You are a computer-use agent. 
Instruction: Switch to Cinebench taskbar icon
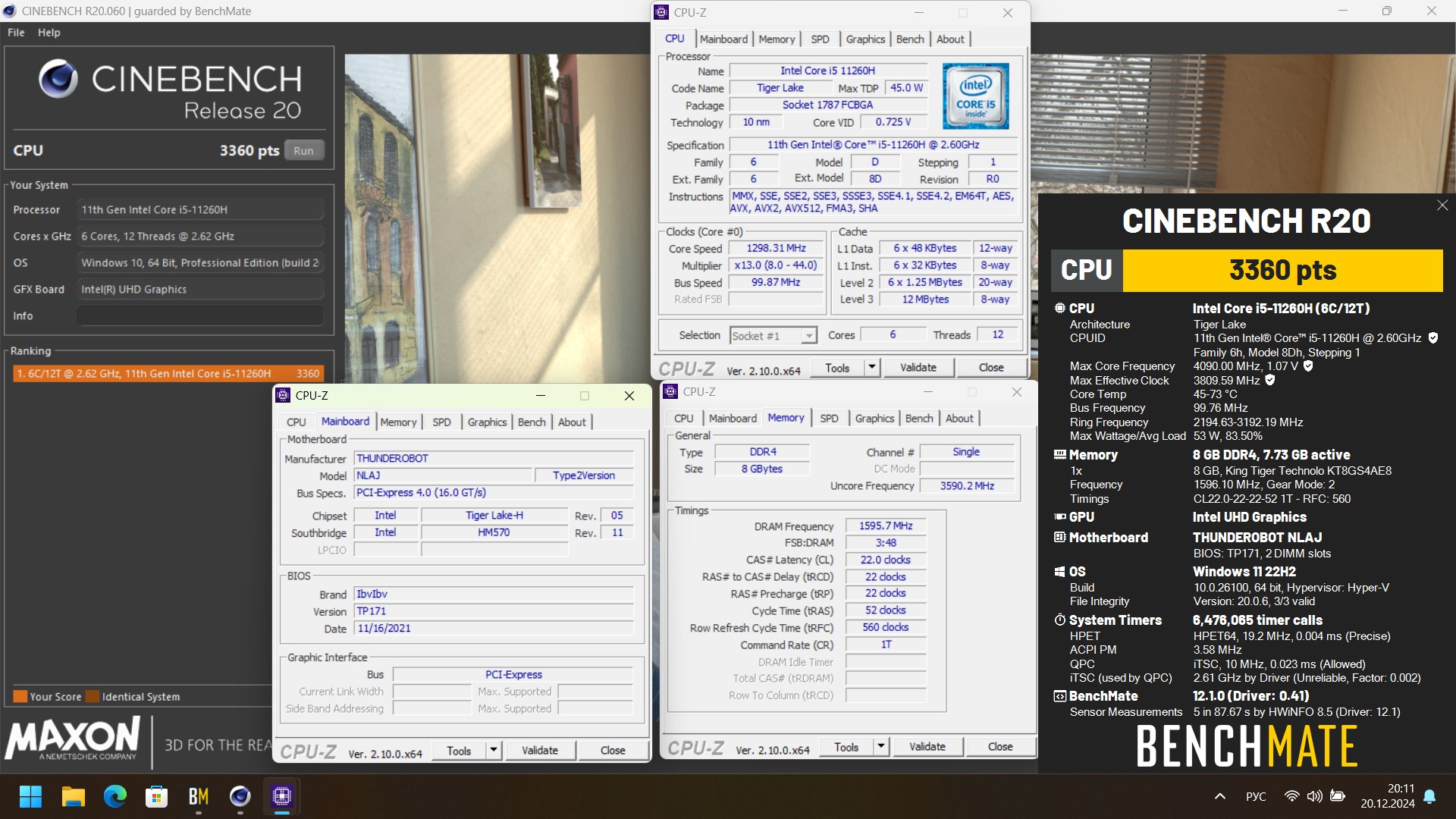pos(240,796)
